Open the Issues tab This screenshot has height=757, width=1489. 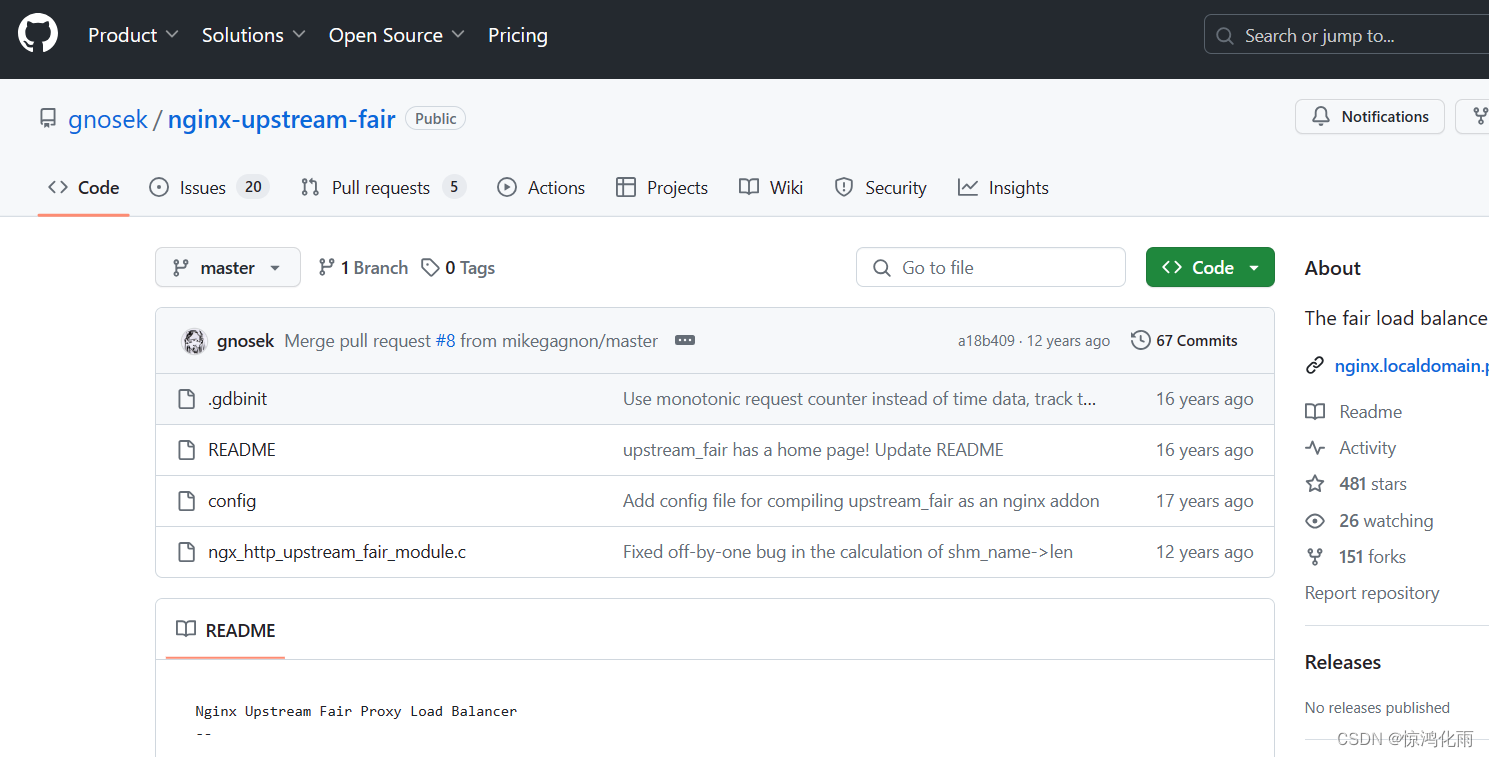click(x=209, y=188)
